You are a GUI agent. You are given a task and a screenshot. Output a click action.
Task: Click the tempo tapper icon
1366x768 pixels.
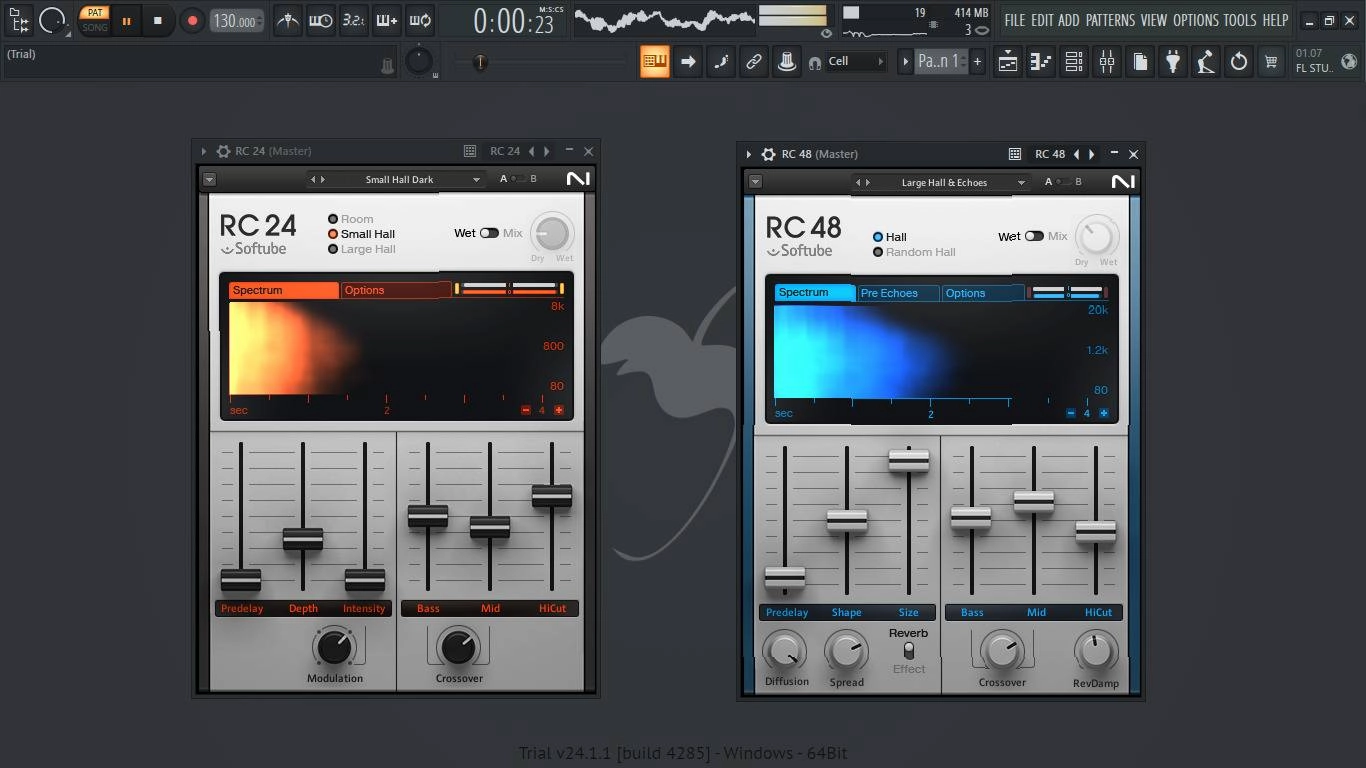pyautogui.click(x=1206, y=61)
